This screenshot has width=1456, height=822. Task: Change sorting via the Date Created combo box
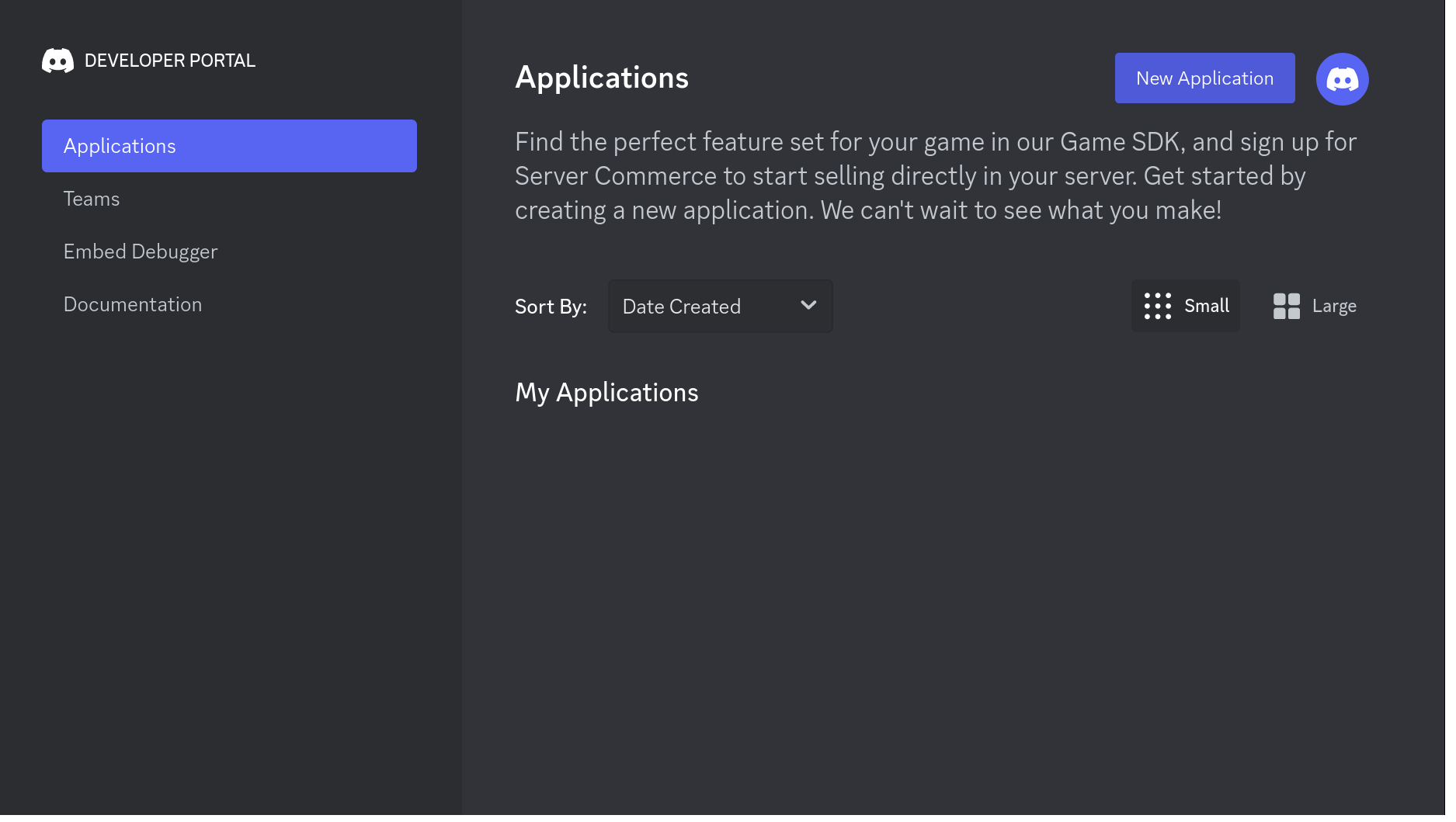[719, 306]
